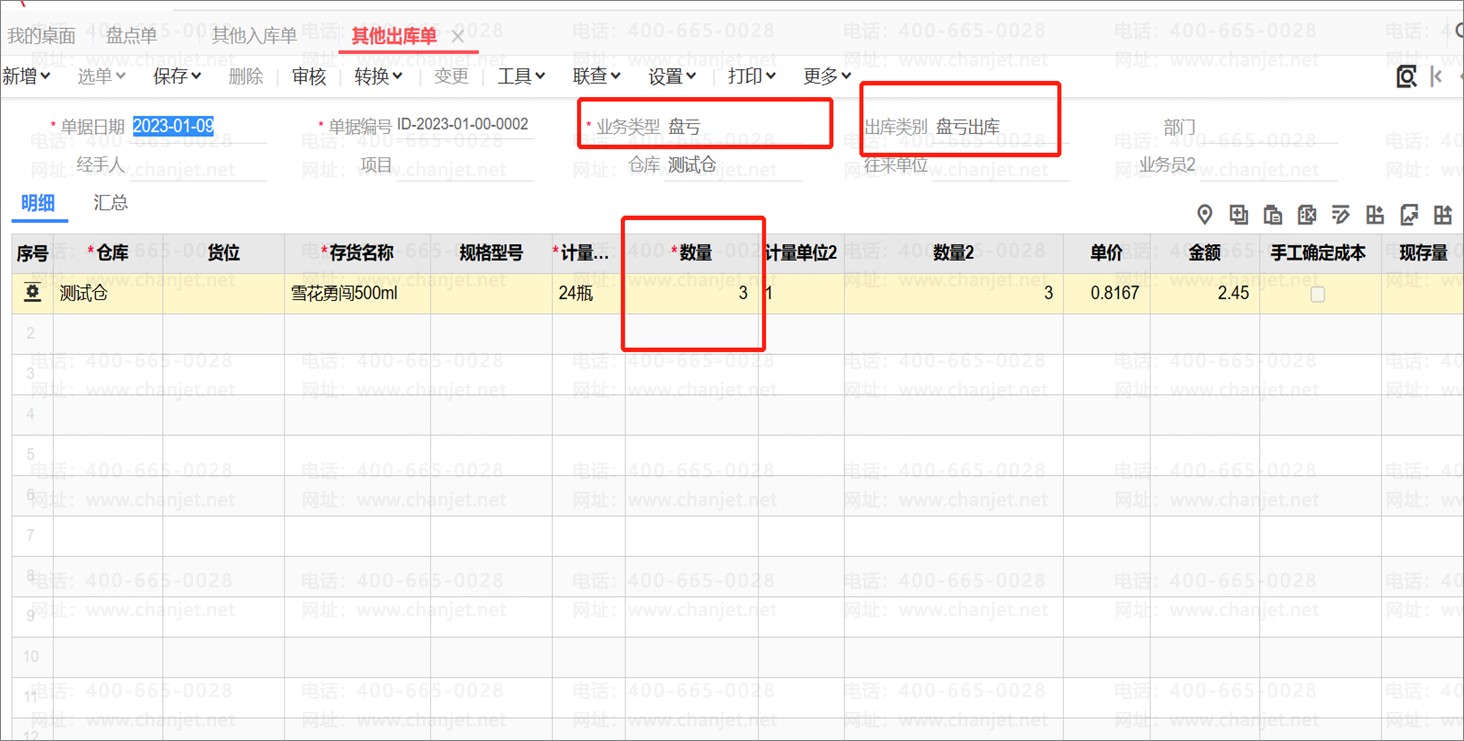Click the 变更 toolbar button
1464x741 pixels.
[x=451, y=76]
